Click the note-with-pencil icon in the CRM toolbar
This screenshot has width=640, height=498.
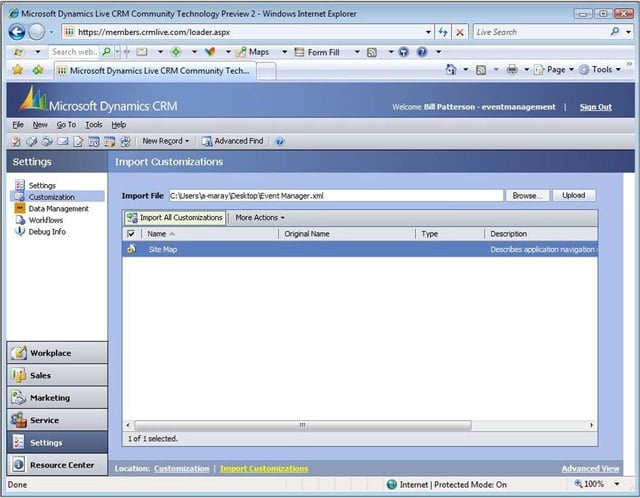coord(78,142)
